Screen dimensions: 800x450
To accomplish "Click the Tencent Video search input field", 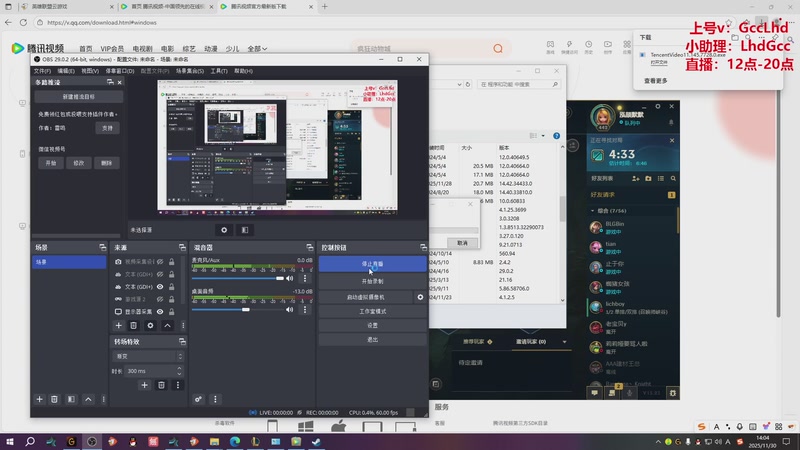I will point(421,48).
